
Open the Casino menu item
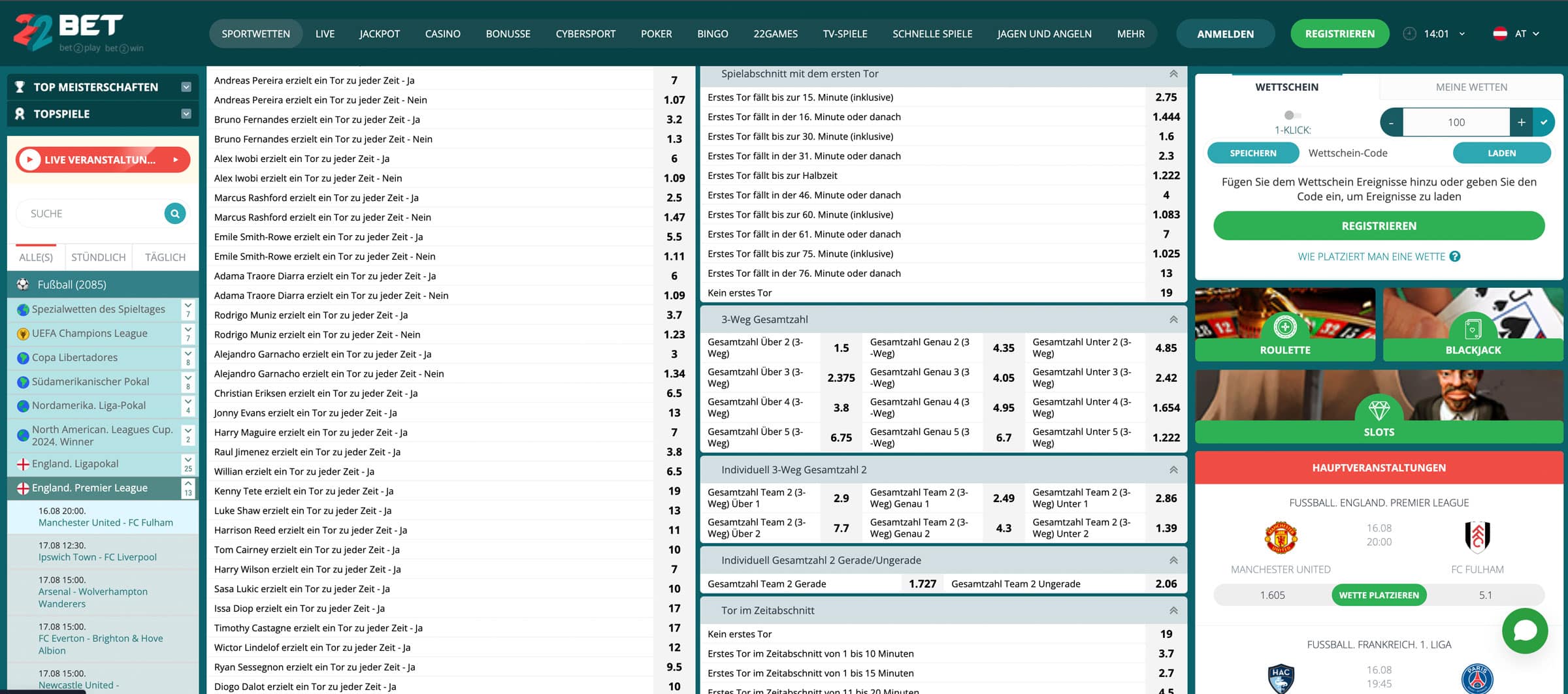point(442,33)
